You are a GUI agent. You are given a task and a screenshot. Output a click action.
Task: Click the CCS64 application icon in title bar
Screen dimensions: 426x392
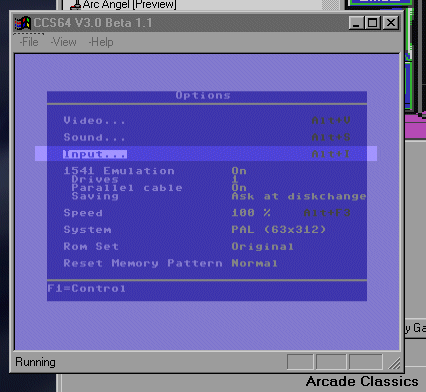[x=22, y=23]
